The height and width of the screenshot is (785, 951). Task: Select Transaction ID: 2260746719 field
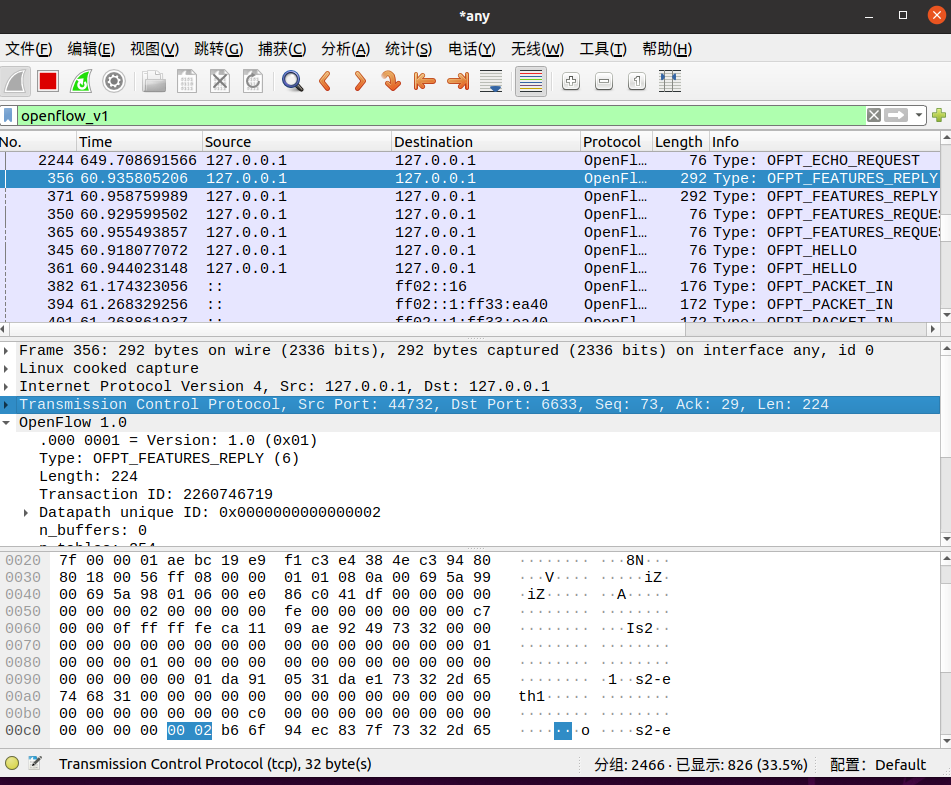[156, 494]
